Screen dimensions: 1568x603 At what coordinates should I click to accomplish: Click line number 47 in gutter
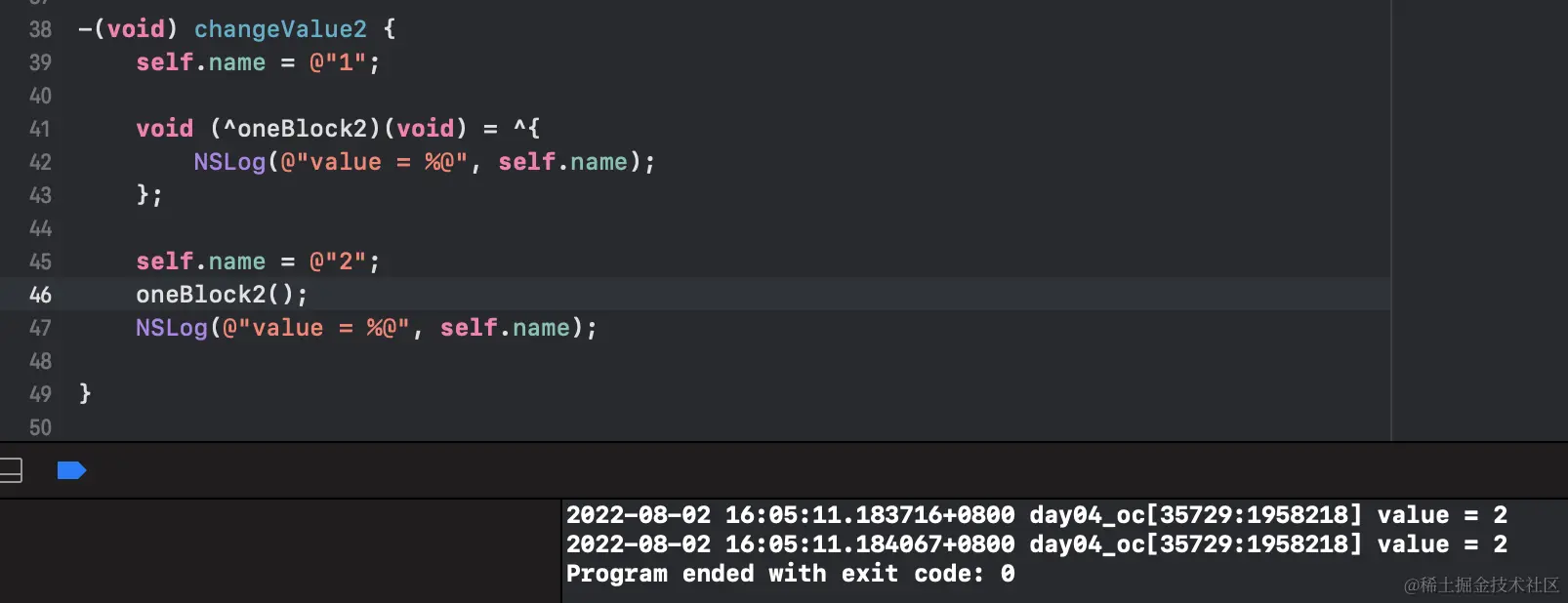pyautogui.click(x=40, y=328)
